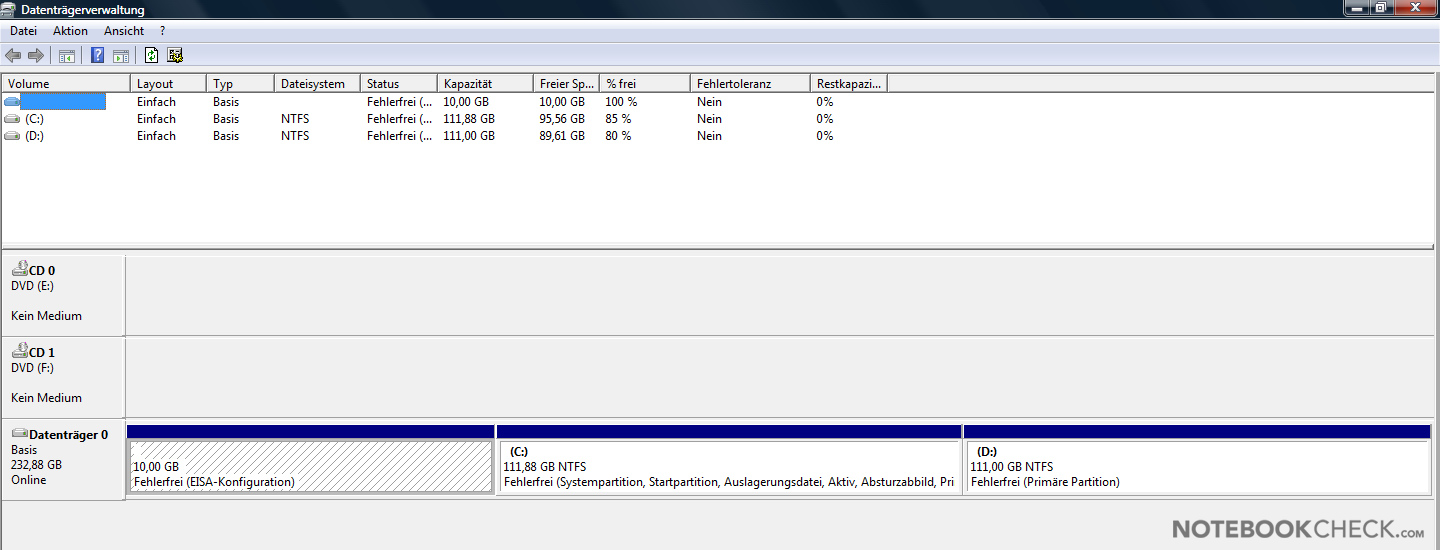
Task: Click the Restkapazi... column header
Action: pos(849,84)
